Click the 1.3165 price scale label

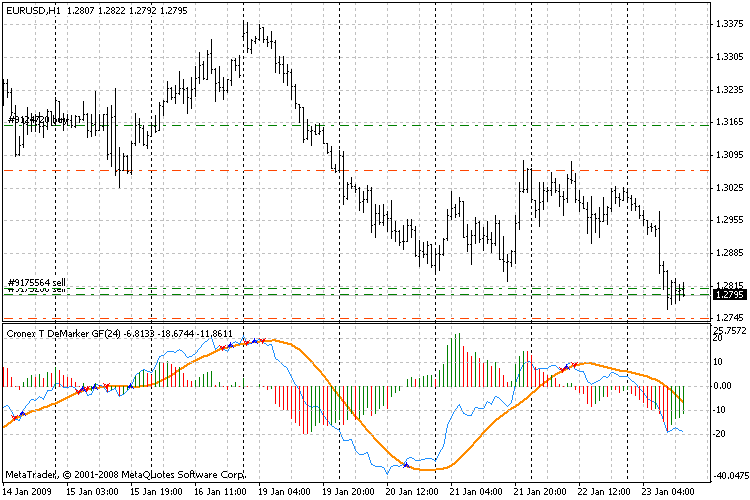(x=727, y=123)
